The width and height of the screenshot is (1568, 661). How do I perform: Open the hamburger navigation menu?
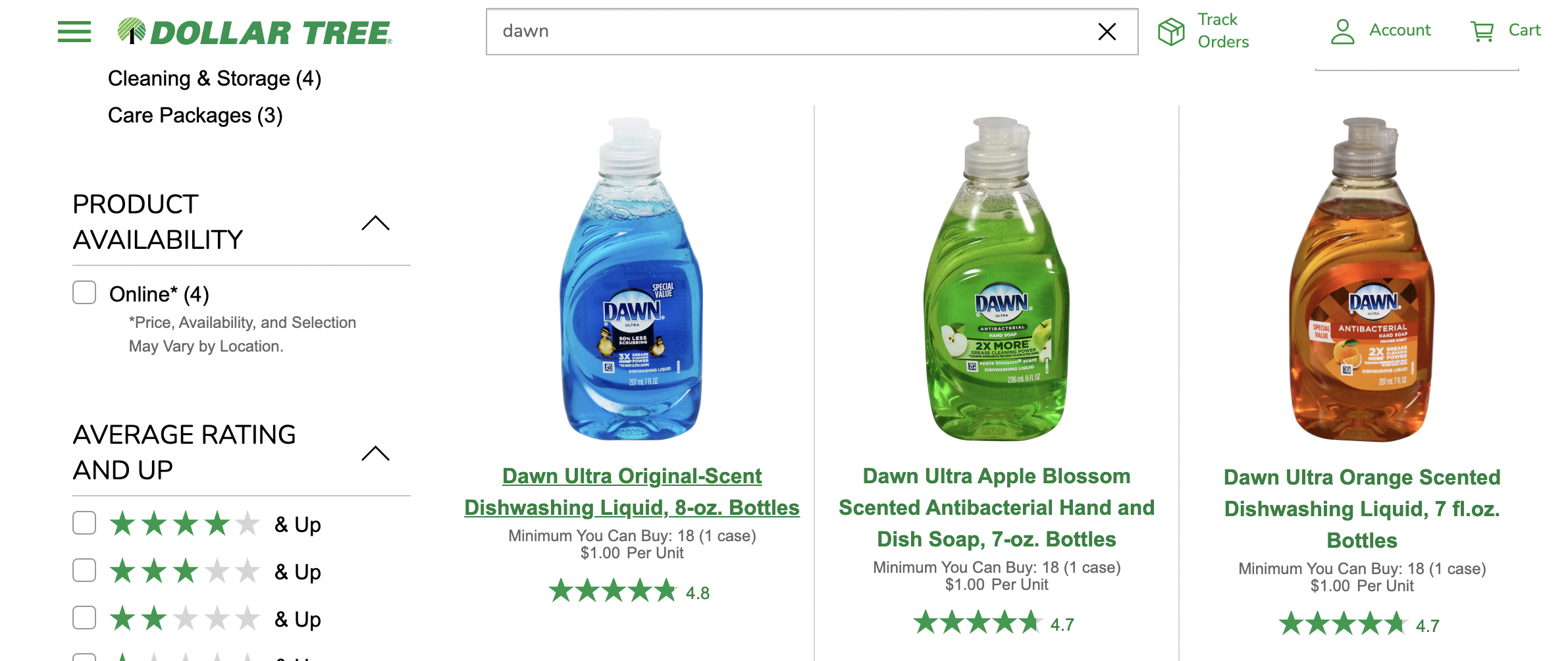(74, 32)
